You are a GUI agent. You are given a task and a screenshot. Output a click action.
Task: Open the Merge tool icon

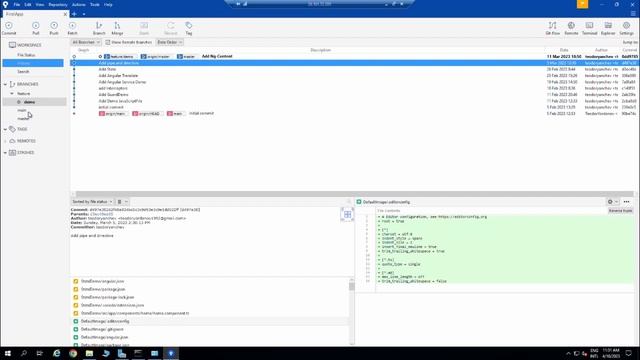117,28
